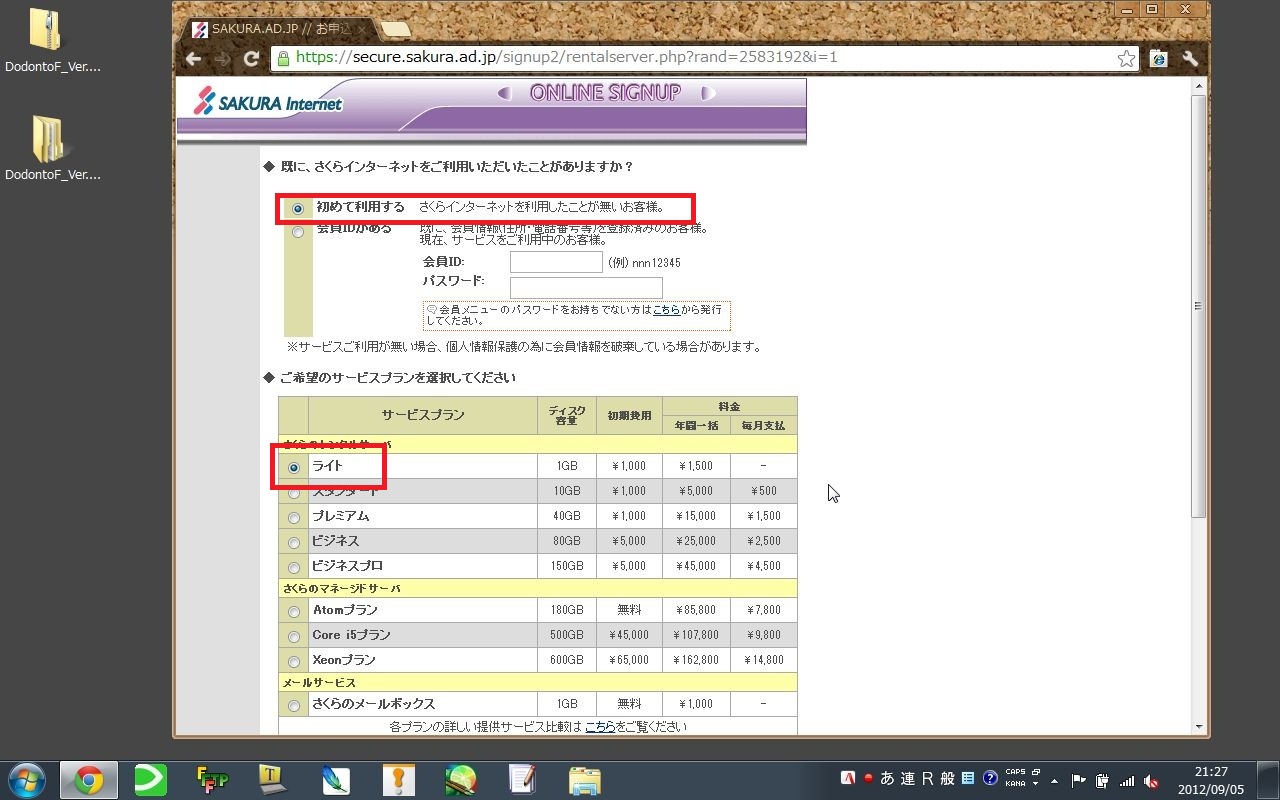This screenshot has width=1280, height=800.
Task: Click the IME pad icon in the language bar
Action: 968,779
